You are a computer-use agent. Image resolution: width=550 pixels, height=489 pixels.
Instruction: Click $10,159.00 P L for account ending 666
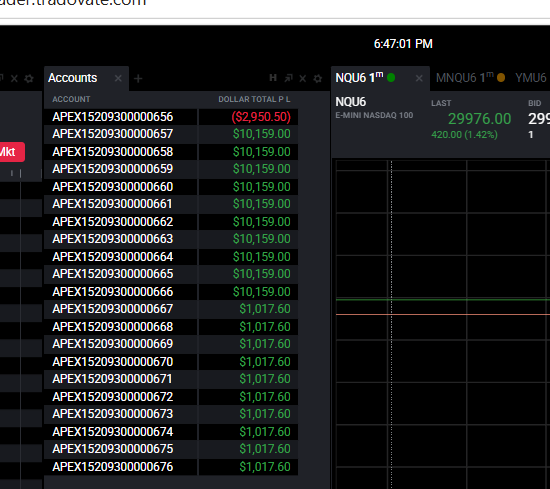coord(262,292)
